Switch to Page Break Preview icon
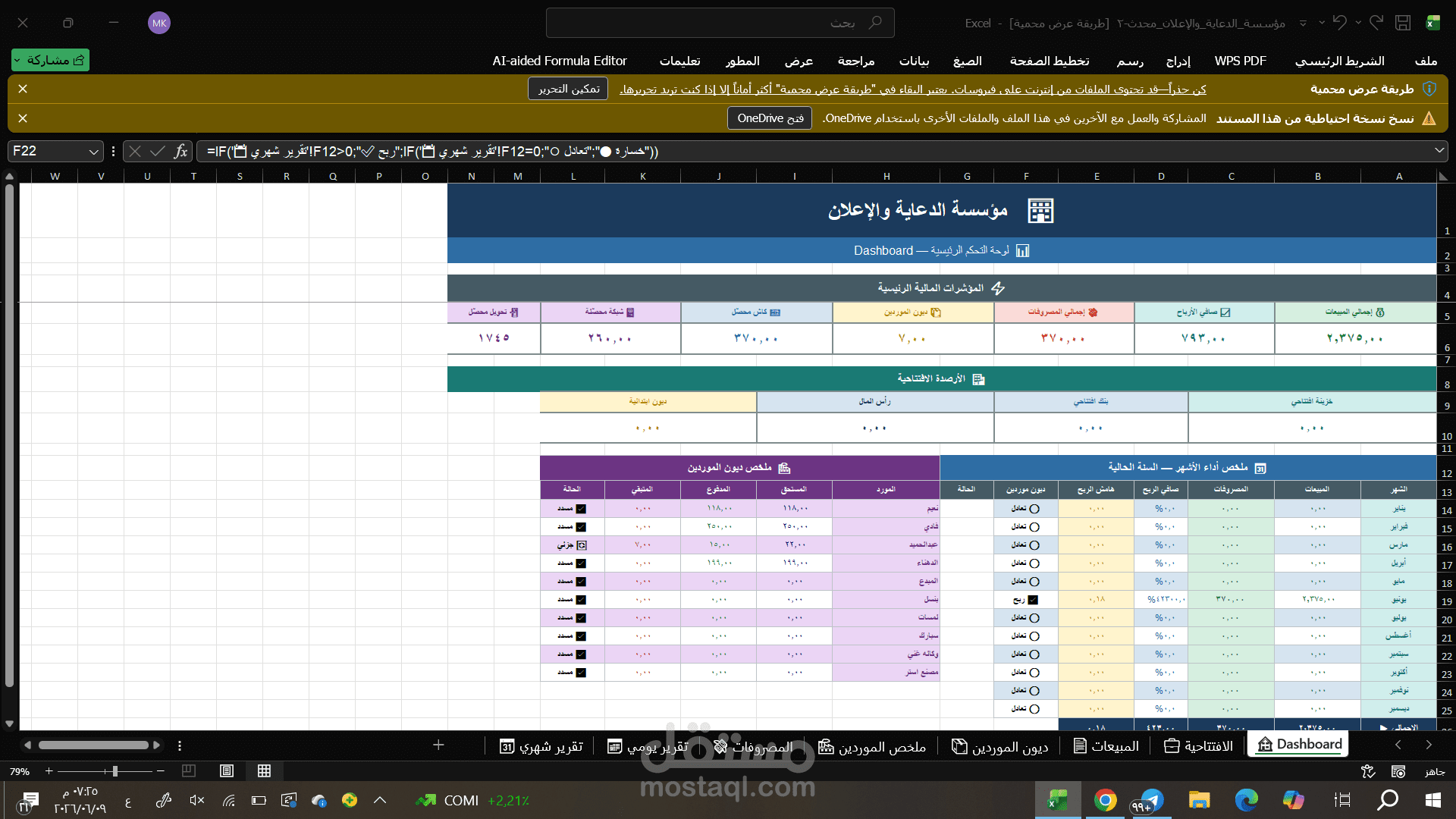The image size is (1456, 819). (x=189, y=771)
